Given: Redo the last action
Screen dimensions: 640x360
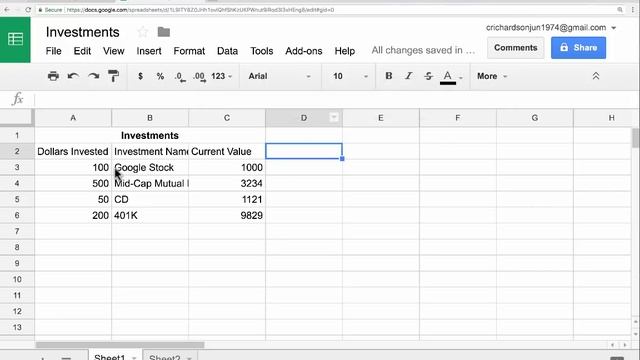Looking at the screenshot, I should 93,76.
